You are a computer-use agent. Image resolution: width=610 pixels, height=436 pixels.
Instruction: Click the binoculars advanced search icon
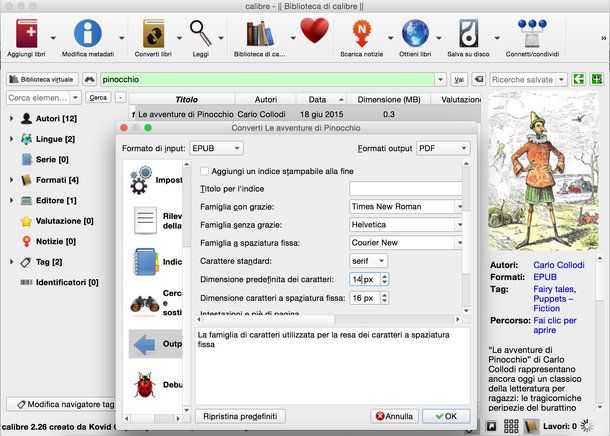[x=89, y=79]
